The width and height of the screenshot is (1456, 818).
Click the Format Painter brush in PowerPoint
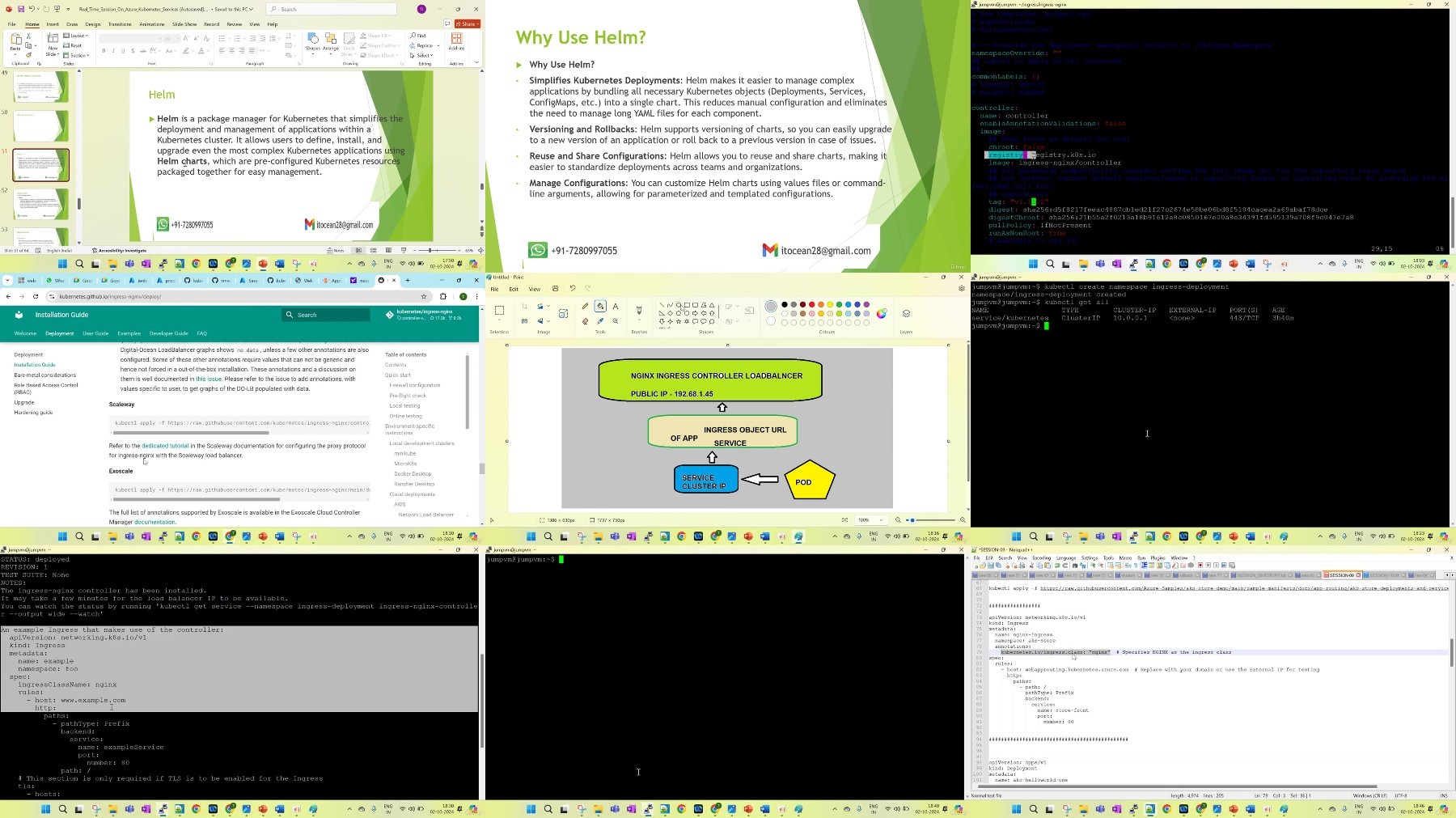tap(27, 54)
